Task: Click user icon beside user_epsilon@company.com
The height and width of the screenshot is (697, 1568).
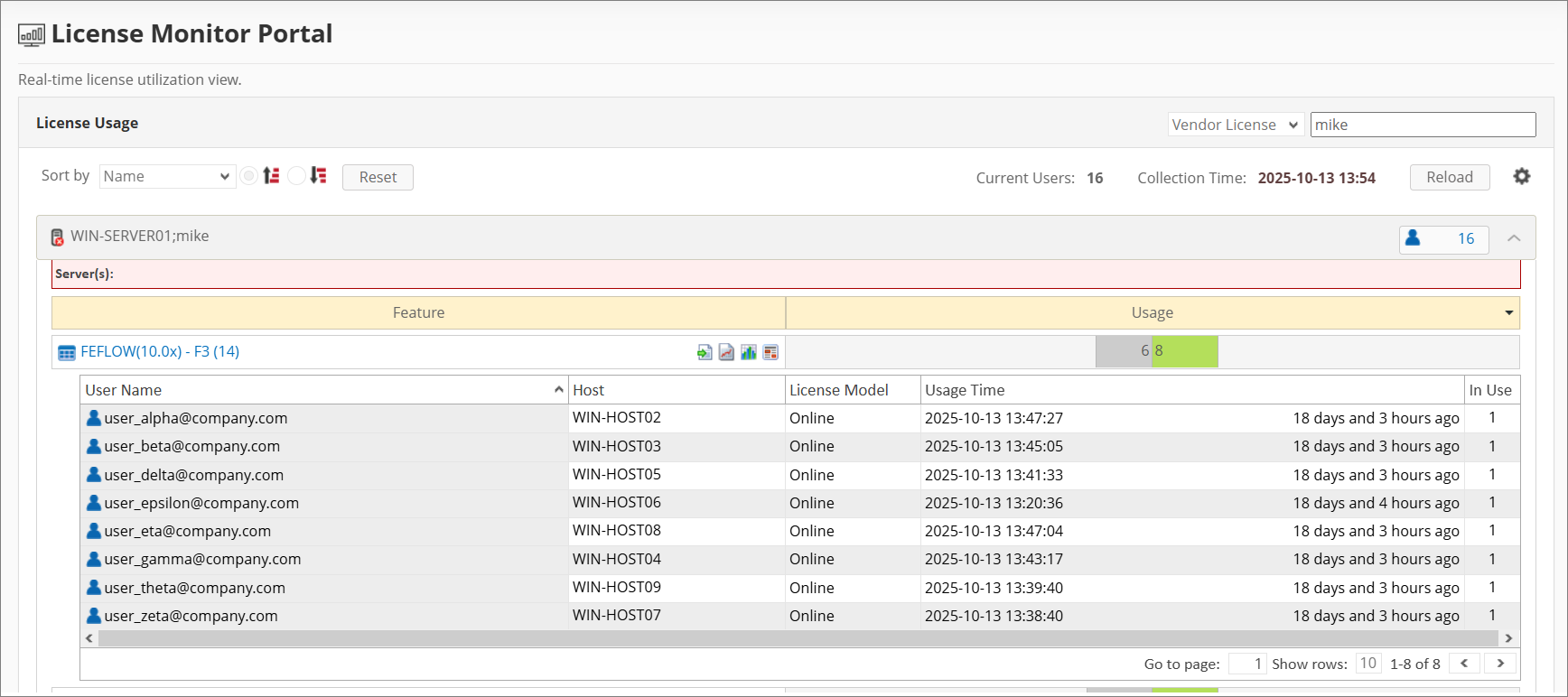Action: 94,503
